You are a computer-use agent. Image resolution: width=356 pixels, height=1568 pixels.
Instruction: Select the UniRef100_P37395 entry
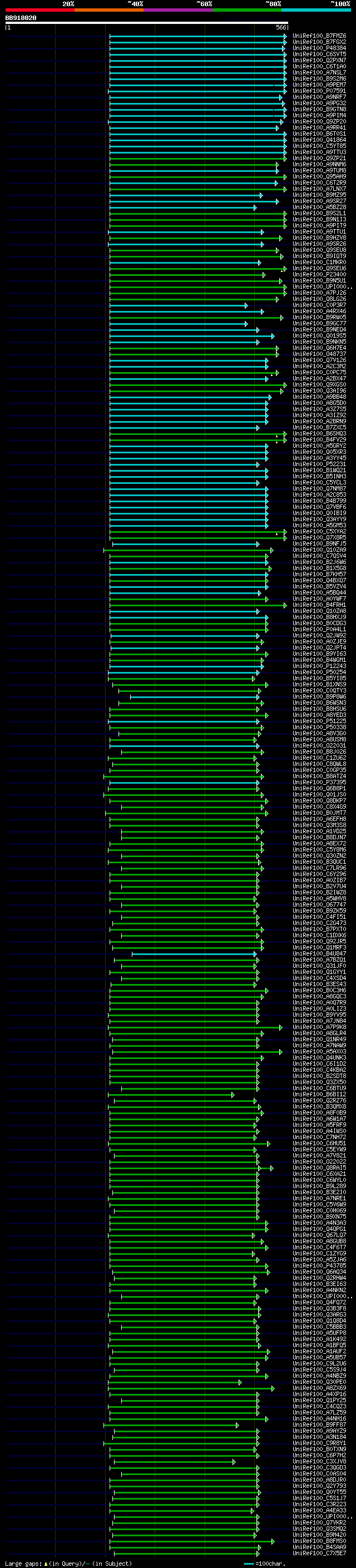319,782
